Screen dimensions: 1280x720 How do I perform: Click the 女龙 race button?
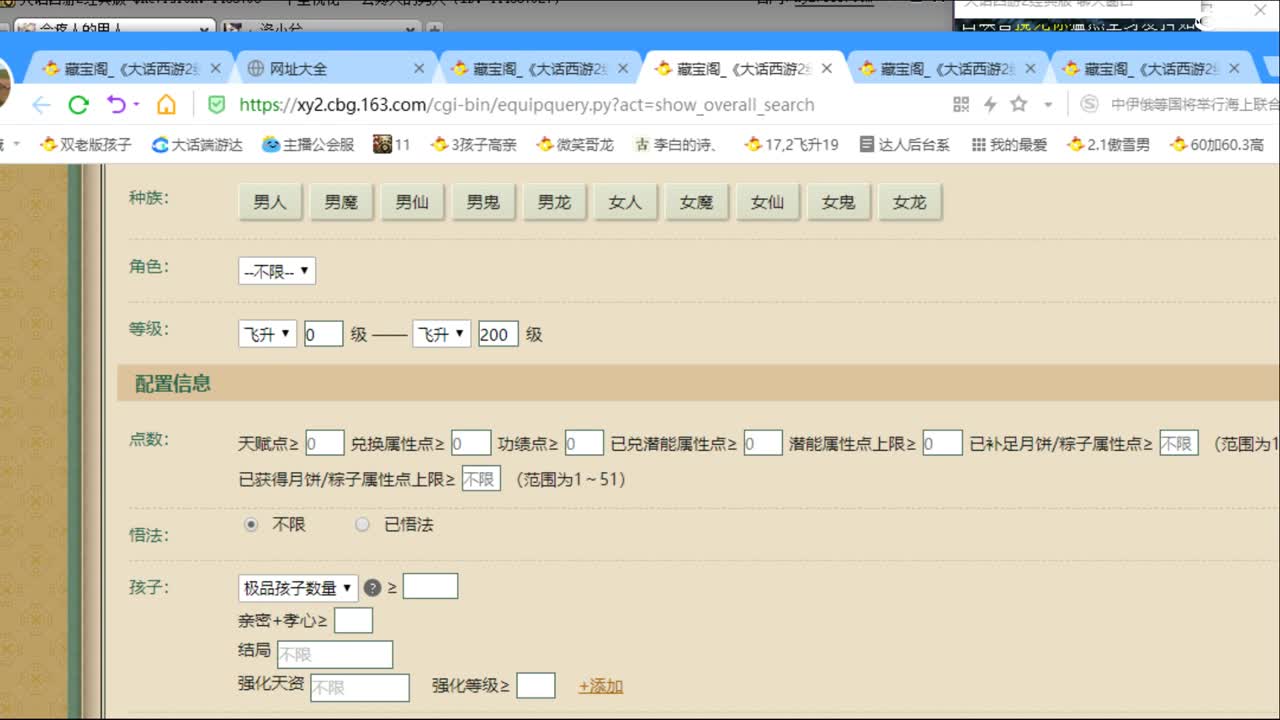click(x=910, y=201)
